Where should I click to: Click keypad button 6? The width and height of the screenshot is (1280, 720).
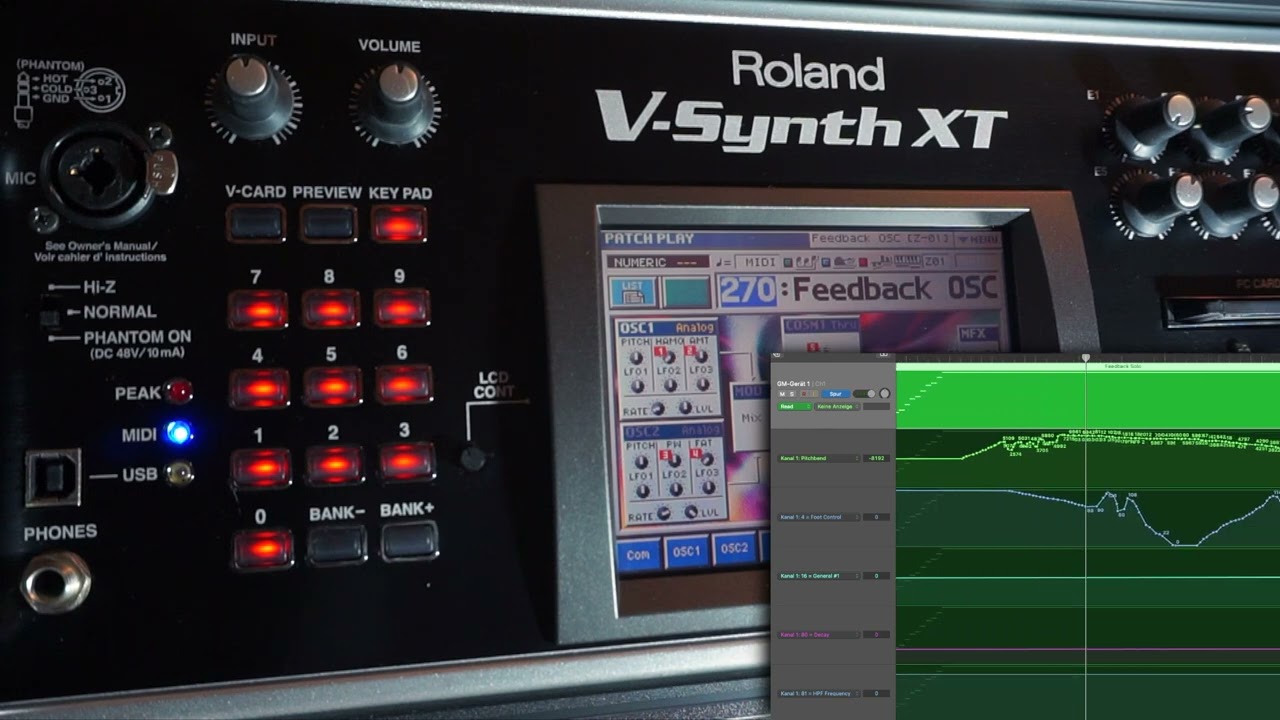pyautogui.click(x=404, y=383)
